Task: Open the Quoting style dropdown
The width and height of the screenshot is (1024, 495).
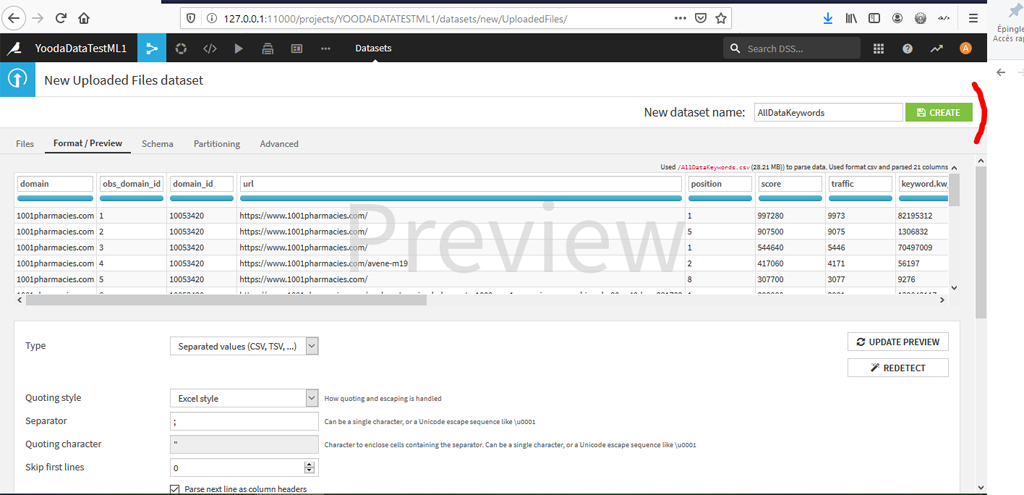Action: [244, 398]
